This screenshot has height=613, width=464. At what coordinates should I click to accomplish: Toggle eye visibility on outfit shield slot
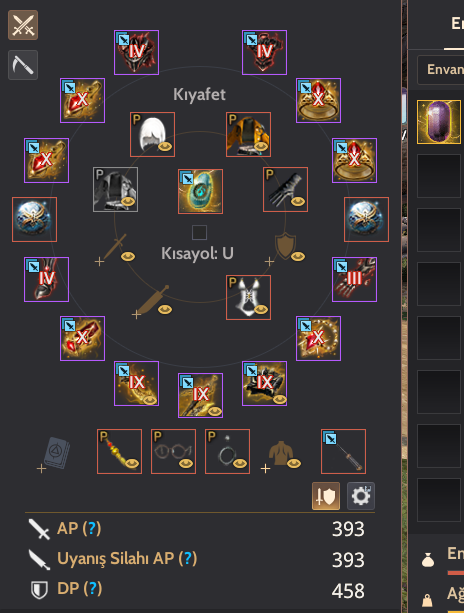click(298, 256)
